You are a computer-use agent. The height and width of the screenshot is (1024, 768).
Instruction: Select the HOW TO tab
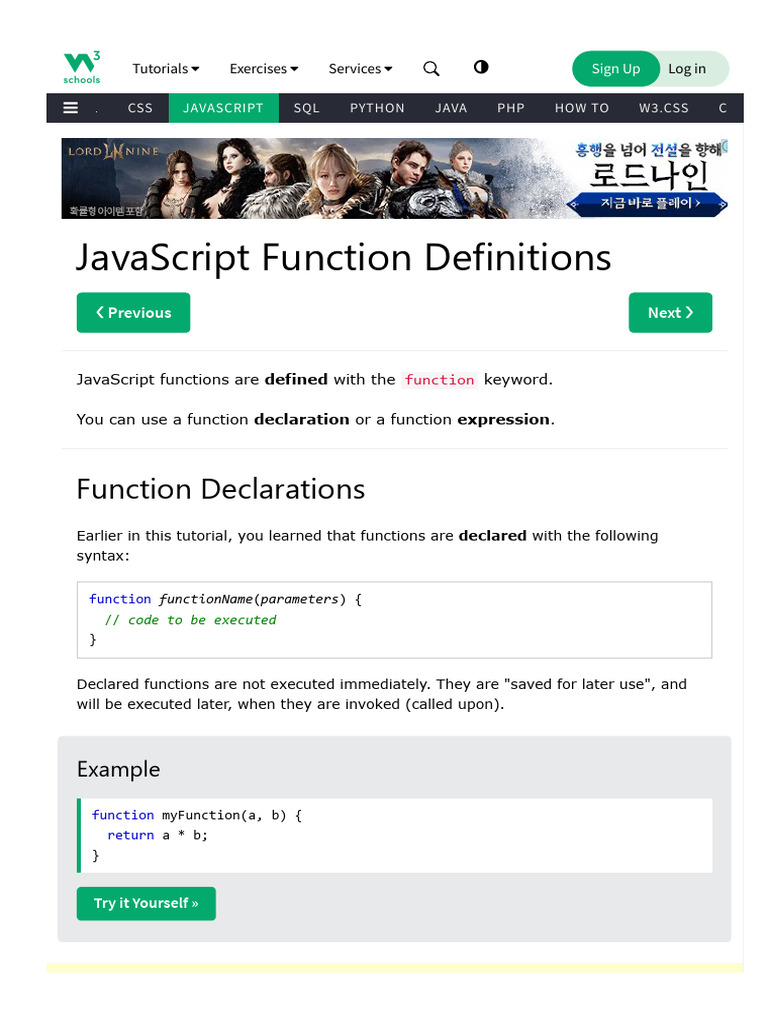click(581, 108)
